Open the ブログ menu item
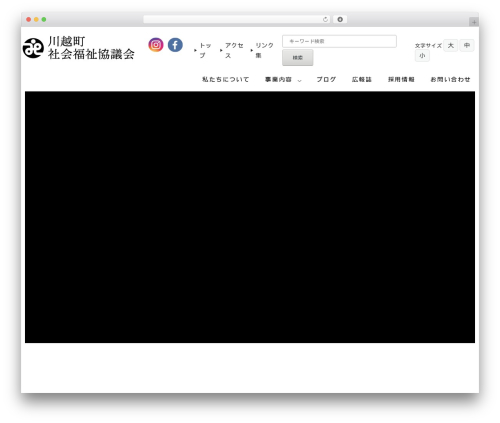500x423 pixels. 326,79
